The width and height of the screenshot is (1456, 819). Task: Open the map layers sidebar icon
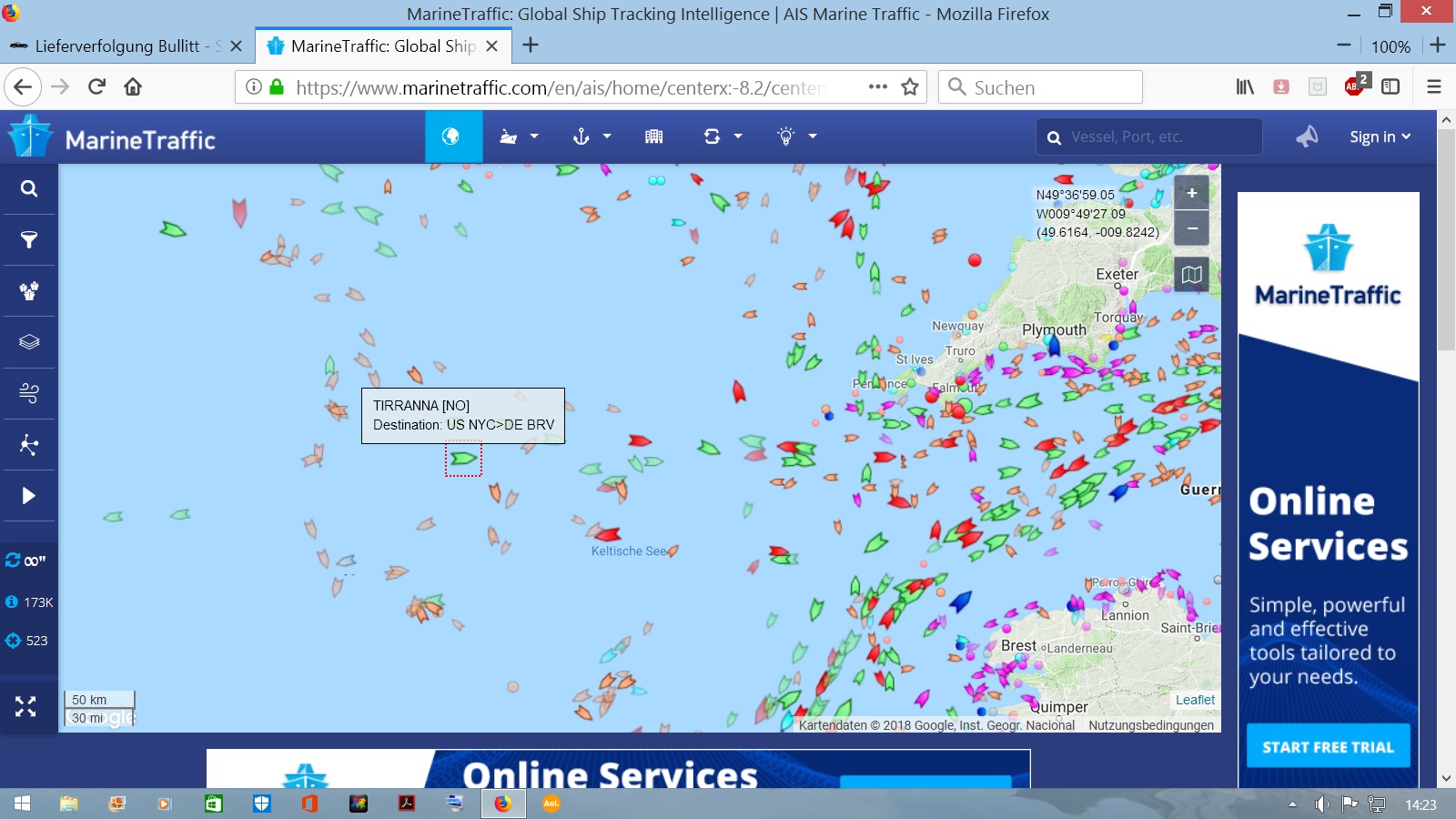(x=29, y=342)
